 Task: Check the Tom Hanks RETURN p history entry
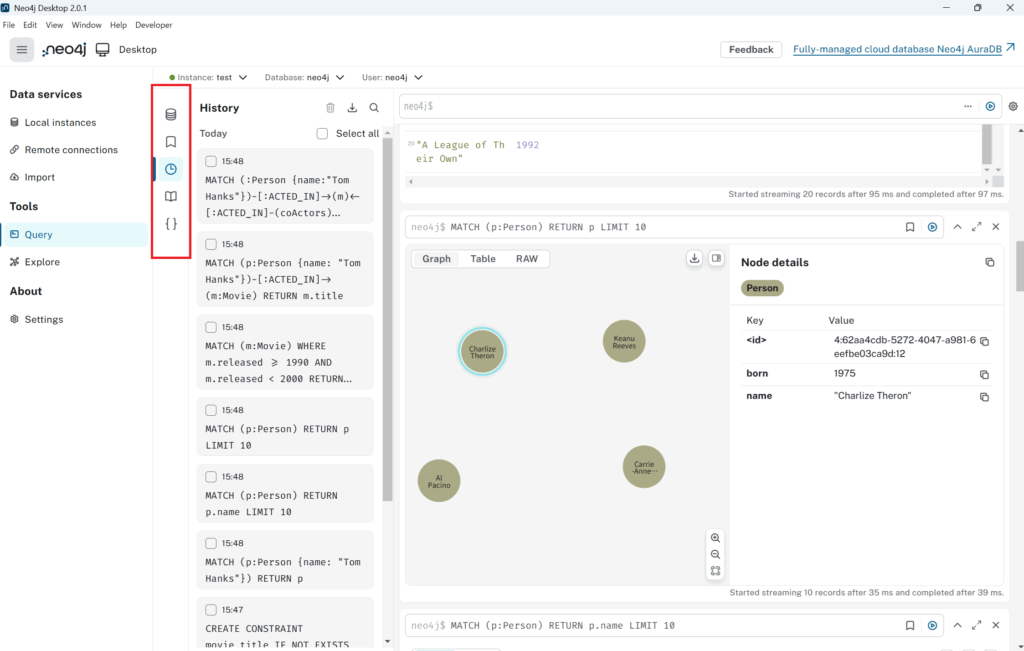click(211, 543)
